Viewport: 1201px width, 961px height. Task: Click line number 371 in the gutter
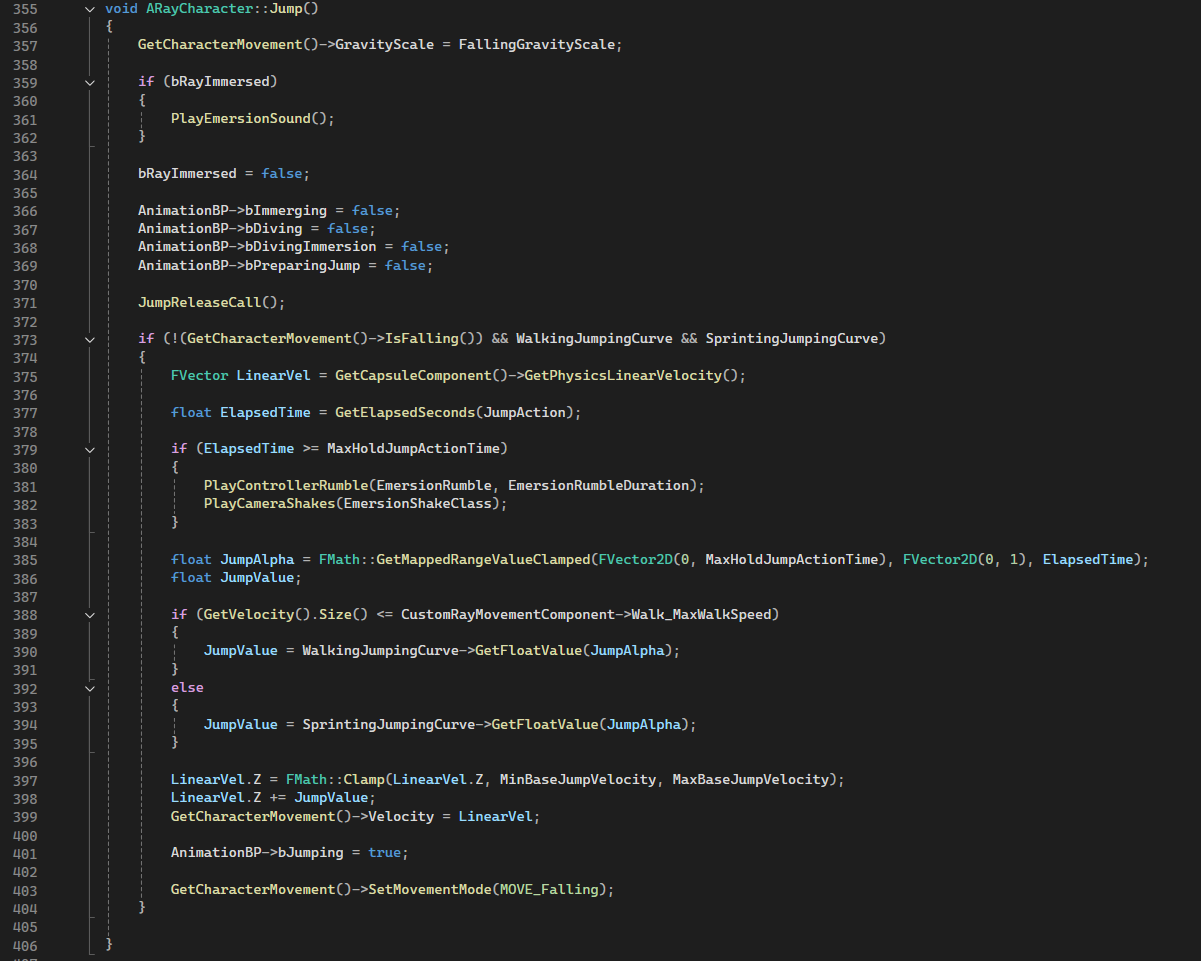(x=25, y=303)
